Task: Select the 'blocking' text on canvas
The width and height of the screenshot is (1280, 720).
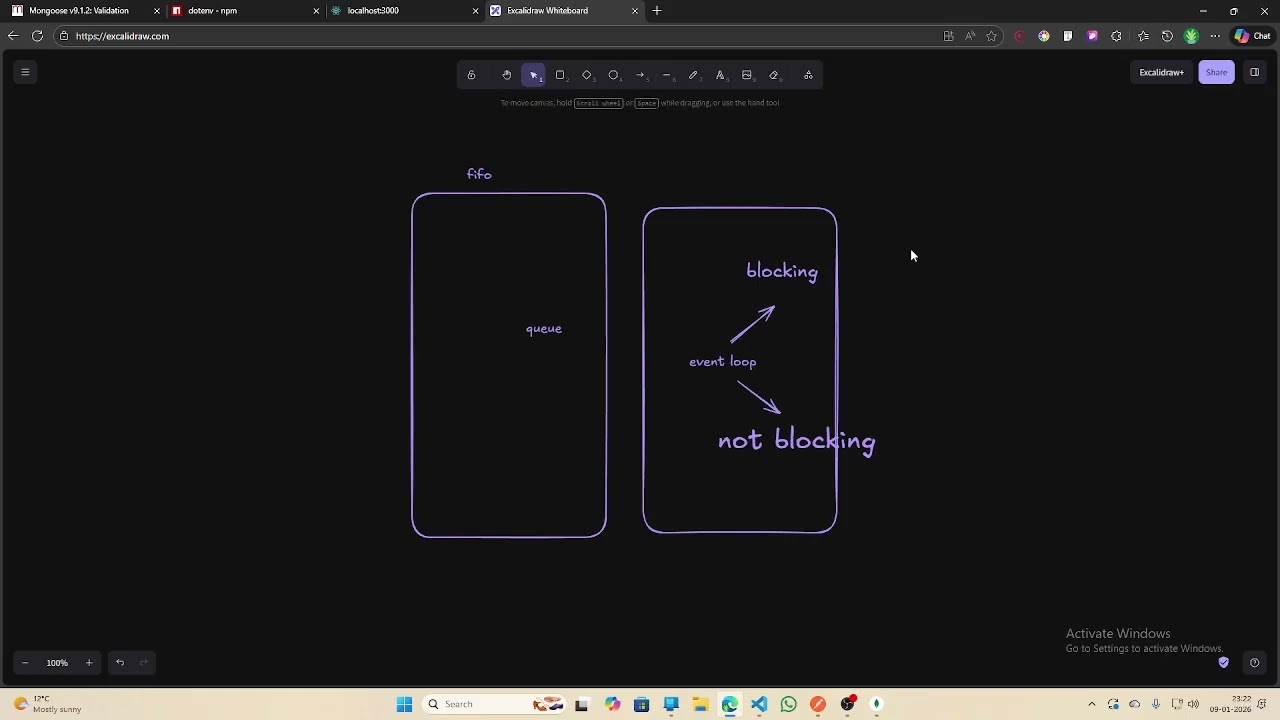Action: click(x=782, y=271)
